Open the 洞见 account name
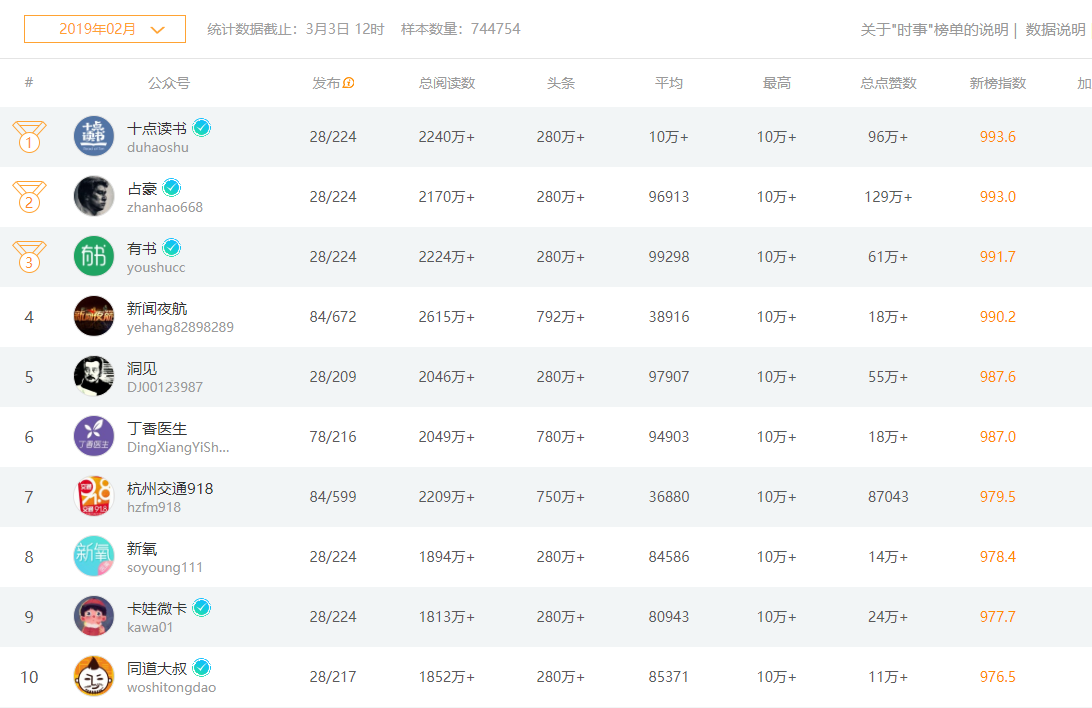The image size is (1092, 708). pos(142,368)
